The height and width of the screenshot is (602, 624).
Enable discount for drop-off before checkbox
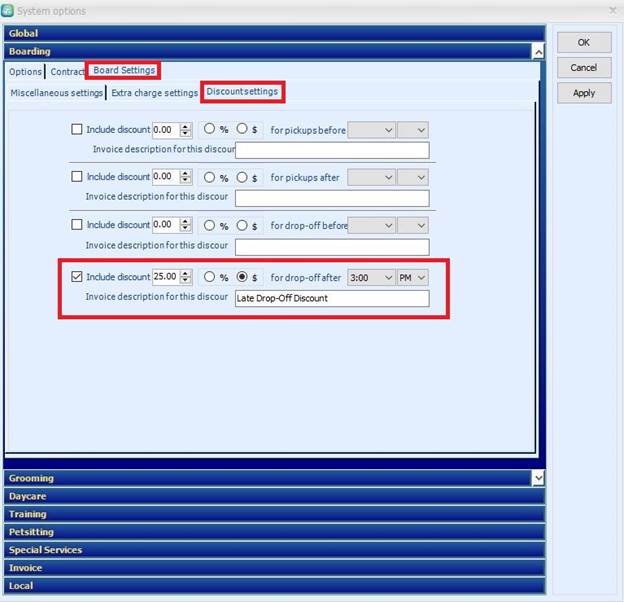point(76,224)
